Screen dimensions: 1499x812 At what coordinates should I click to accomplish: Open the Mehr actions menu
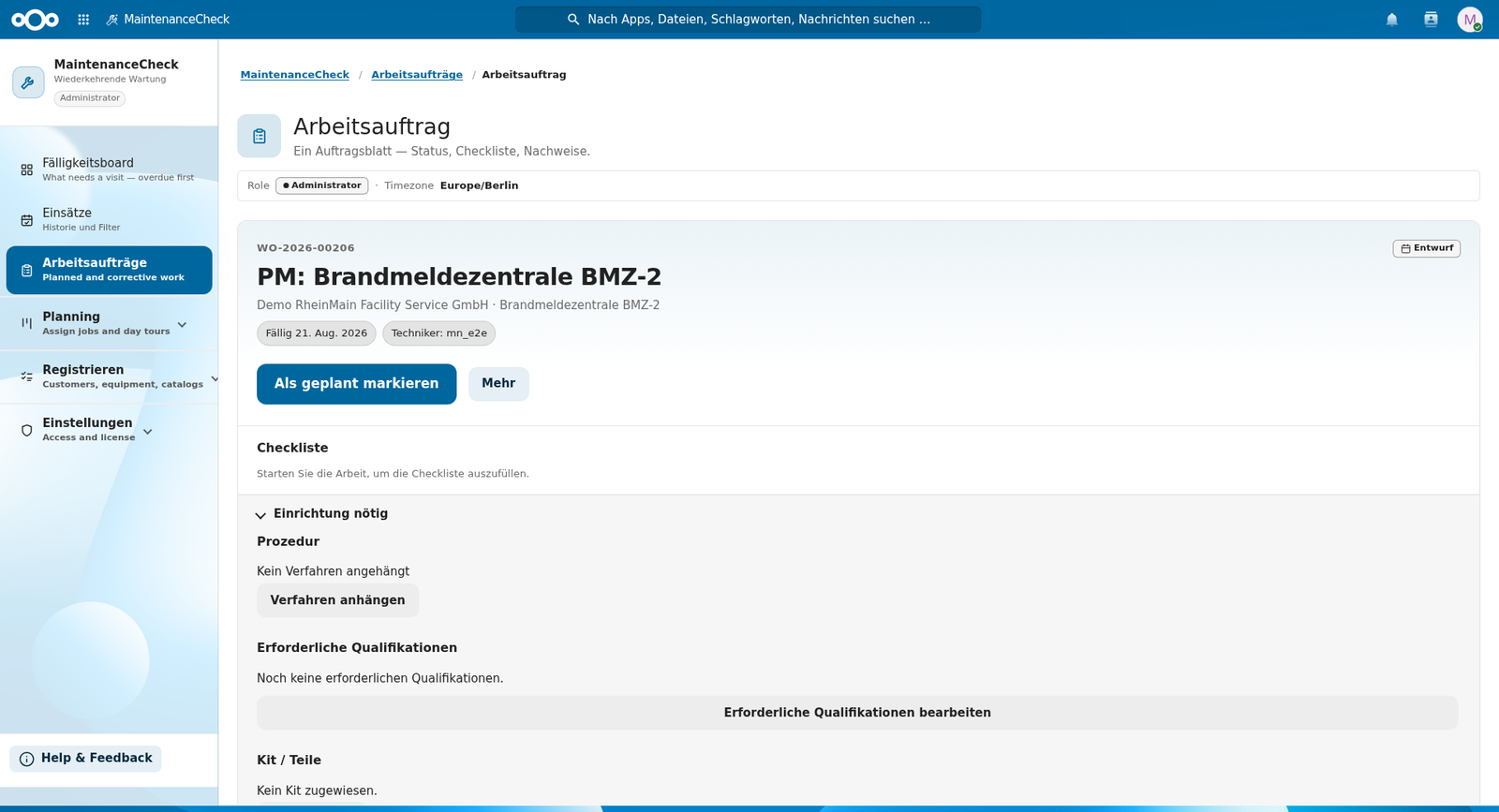pos(498,384)
